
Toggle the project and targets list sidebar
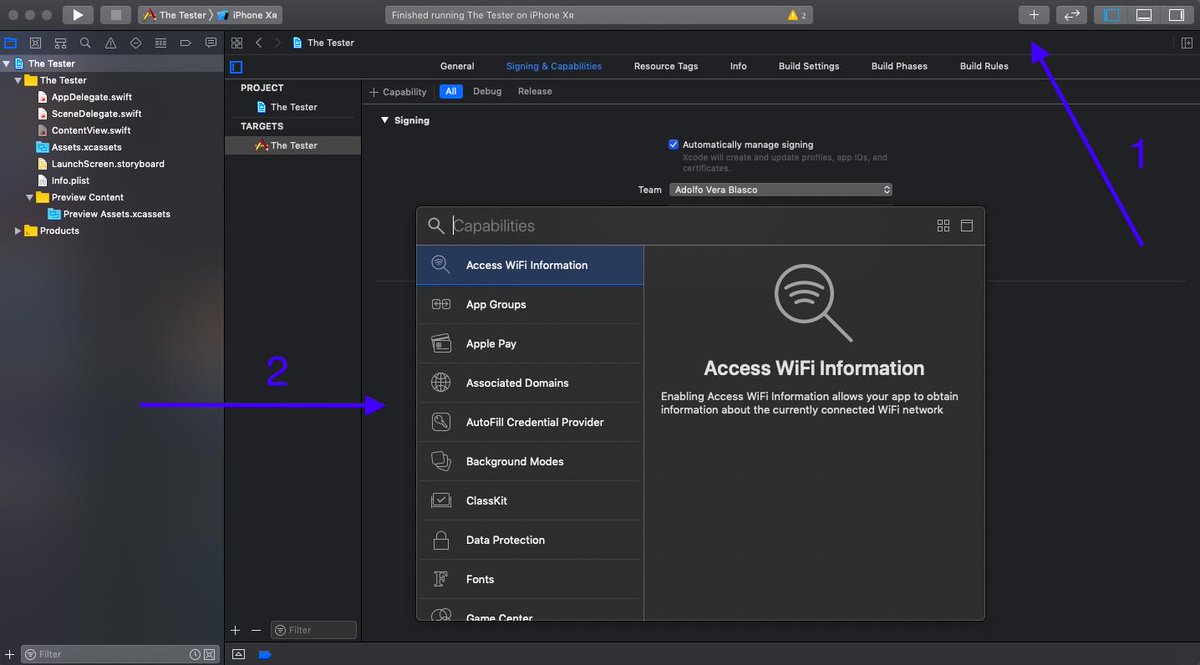pyautogui.click(x=236, y=67)
